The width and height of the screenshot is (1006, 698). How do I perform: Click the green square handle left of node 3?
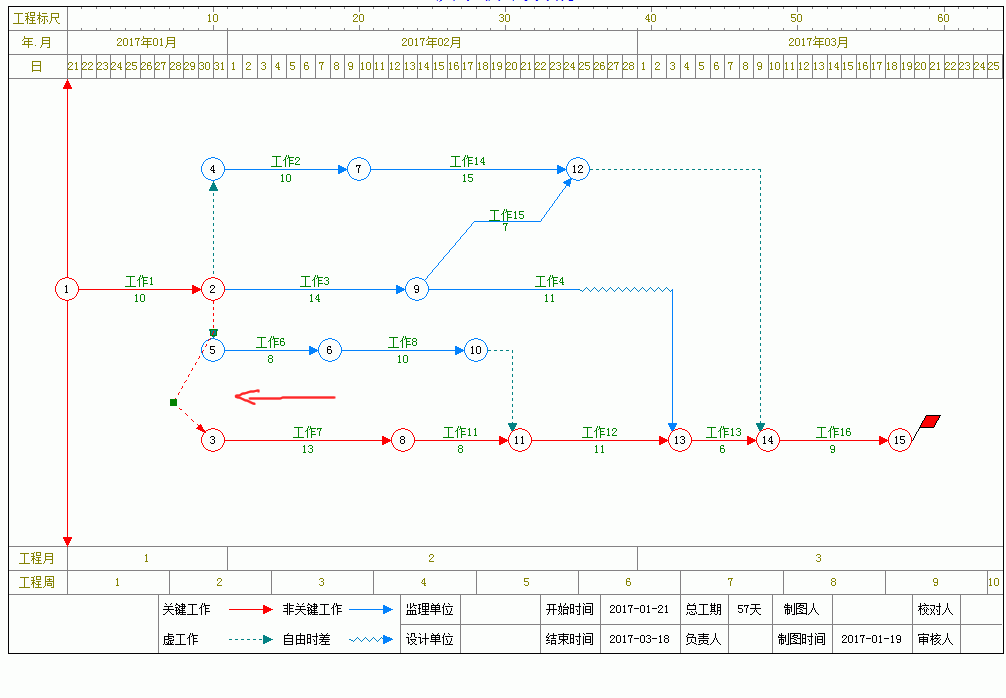(173, 402)
